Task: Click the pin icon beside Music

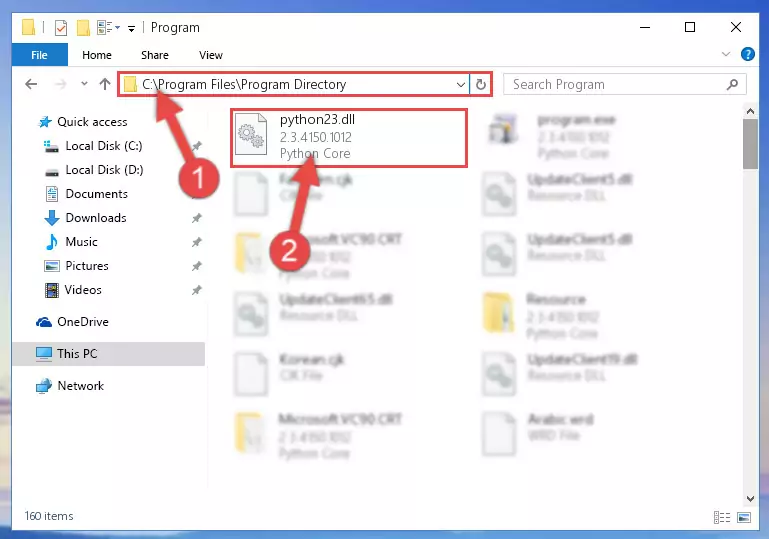Action: coord(197,242)
